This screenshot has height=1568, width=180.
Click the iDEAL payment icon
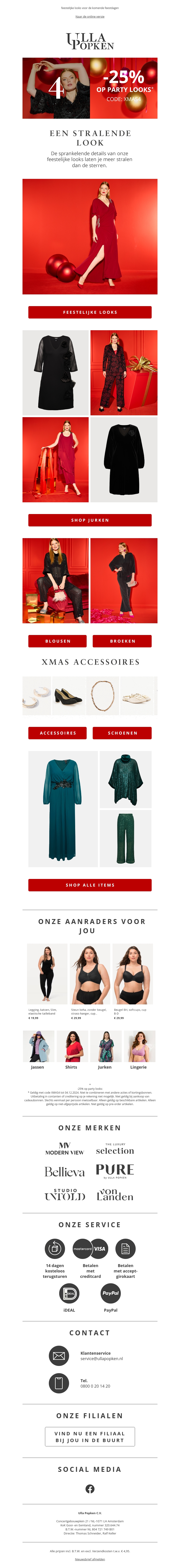click(x=69, y=1293)
